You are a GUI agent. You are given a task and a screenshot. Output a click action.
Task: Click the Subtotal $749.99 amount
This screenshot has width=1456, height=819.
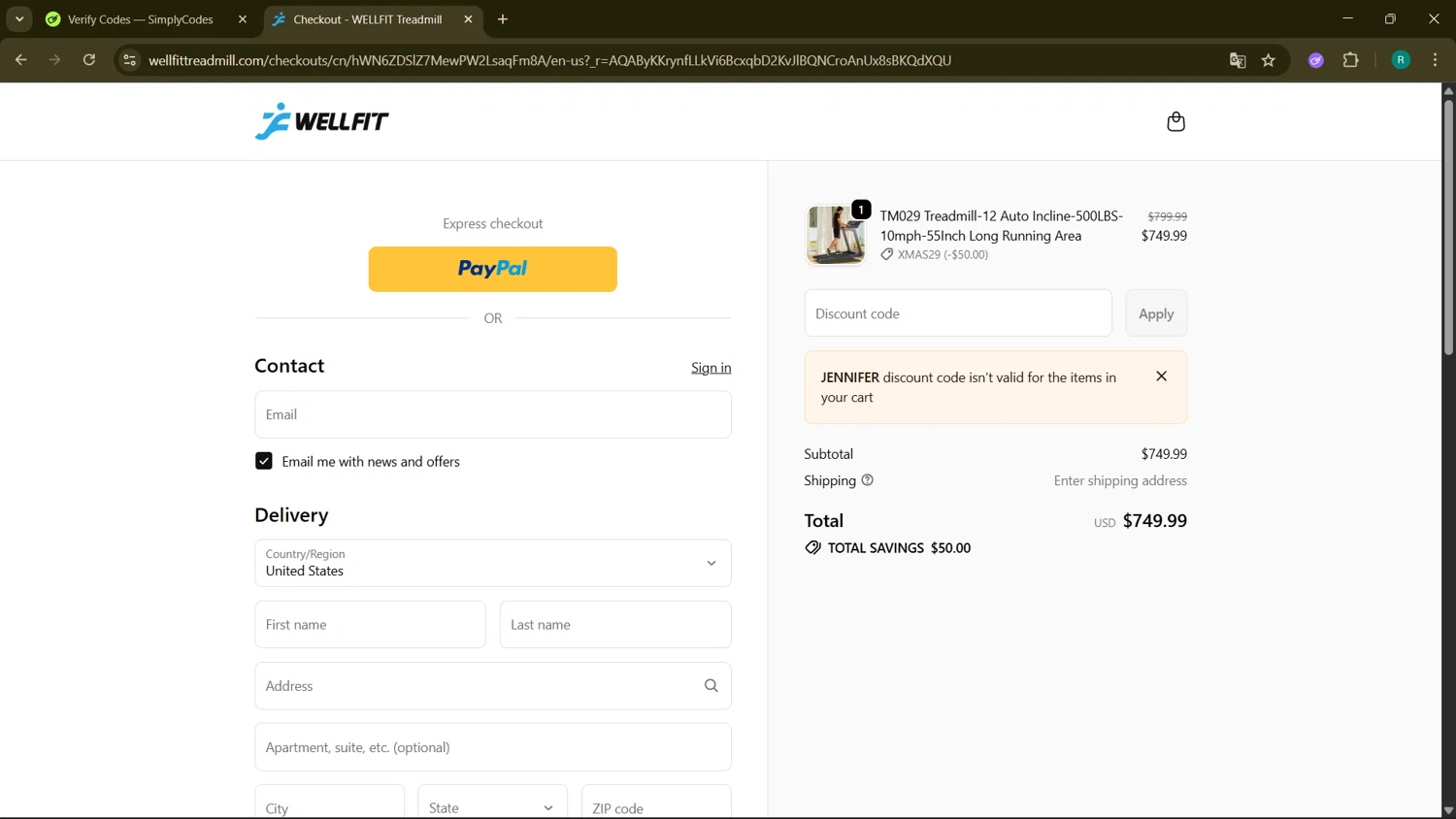pos(1164,454)
